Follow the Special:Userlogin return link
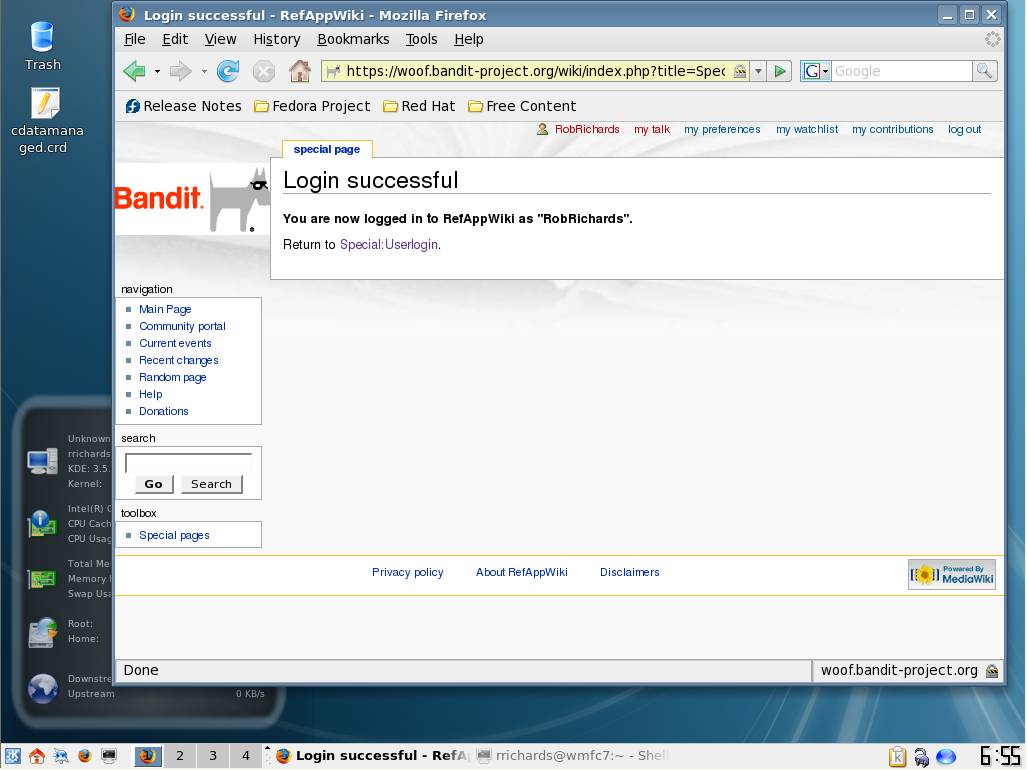Screen dimensions: 1027x770 (388, 245)
